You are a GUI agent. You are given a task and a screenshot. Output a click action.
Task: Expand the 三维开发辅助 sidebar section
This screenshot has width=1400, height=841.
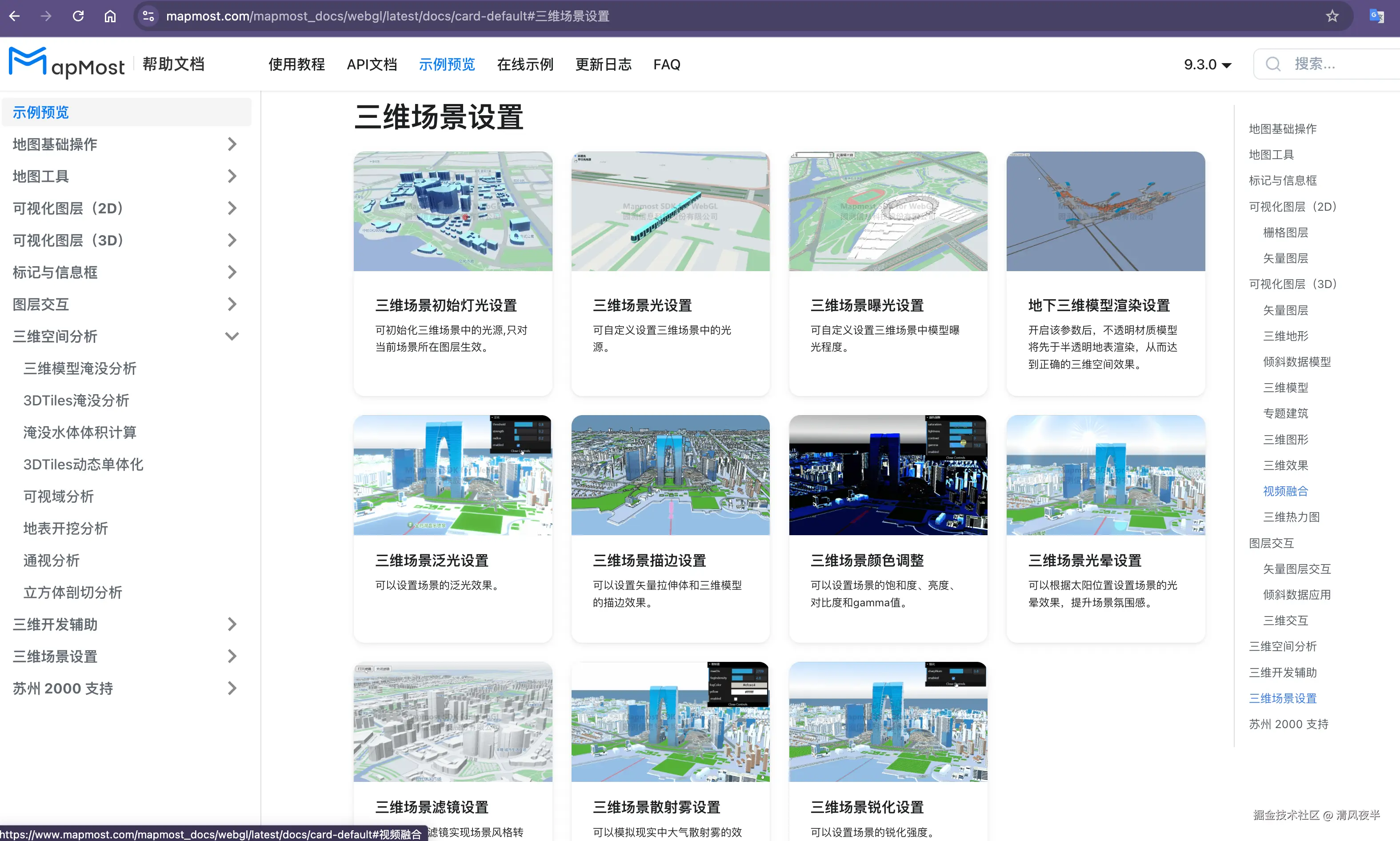tap(232, 624)
